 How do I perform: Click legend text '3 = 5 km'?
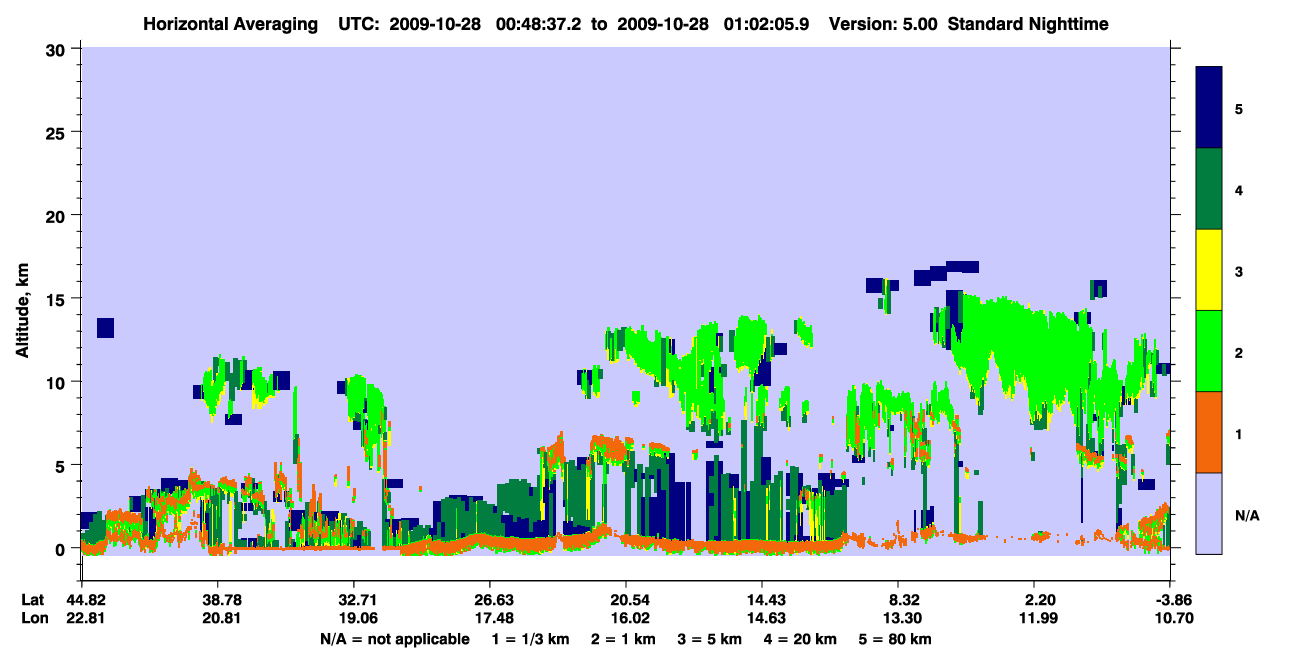point(710,639)
